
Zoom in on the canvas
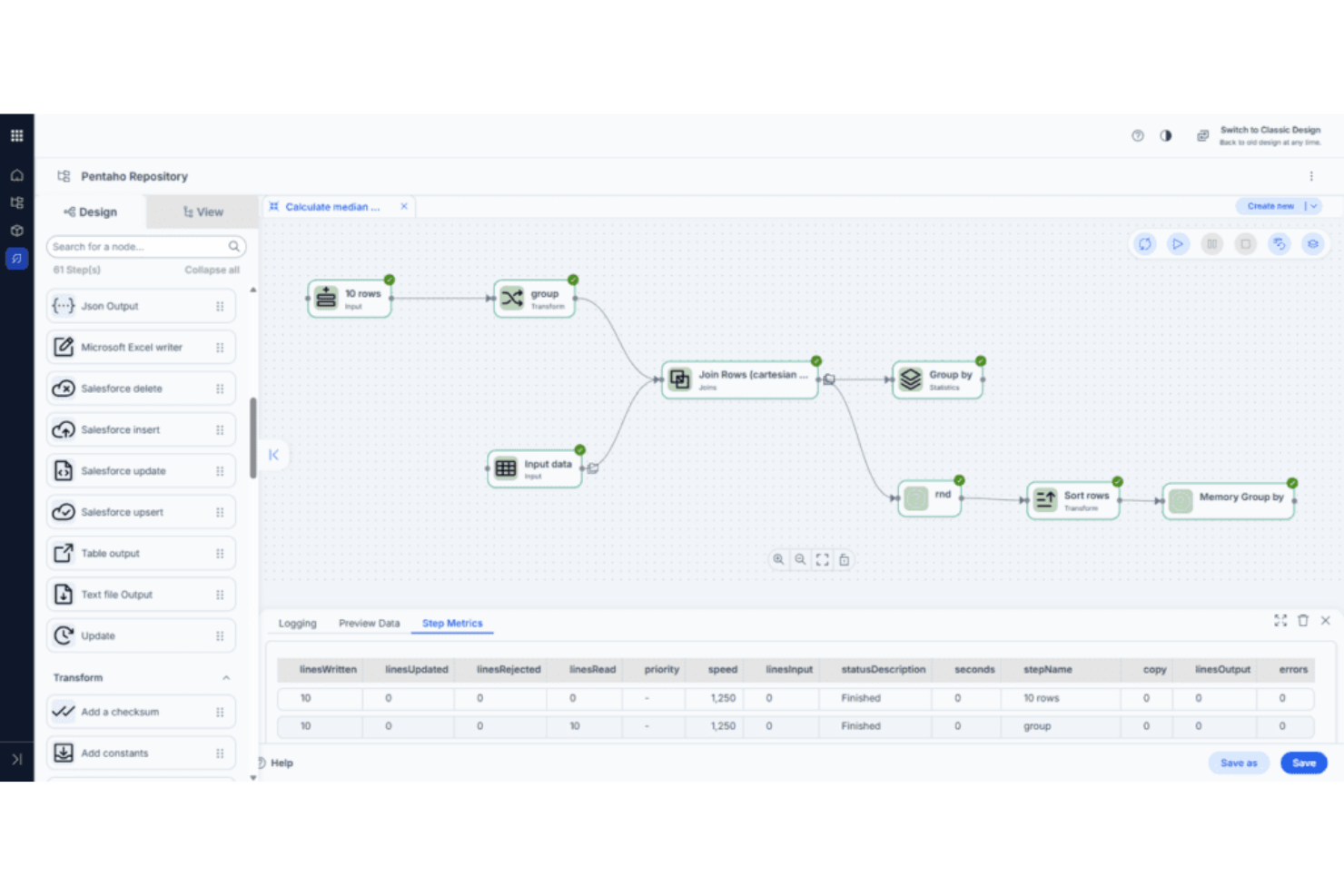tap(779, 559)
